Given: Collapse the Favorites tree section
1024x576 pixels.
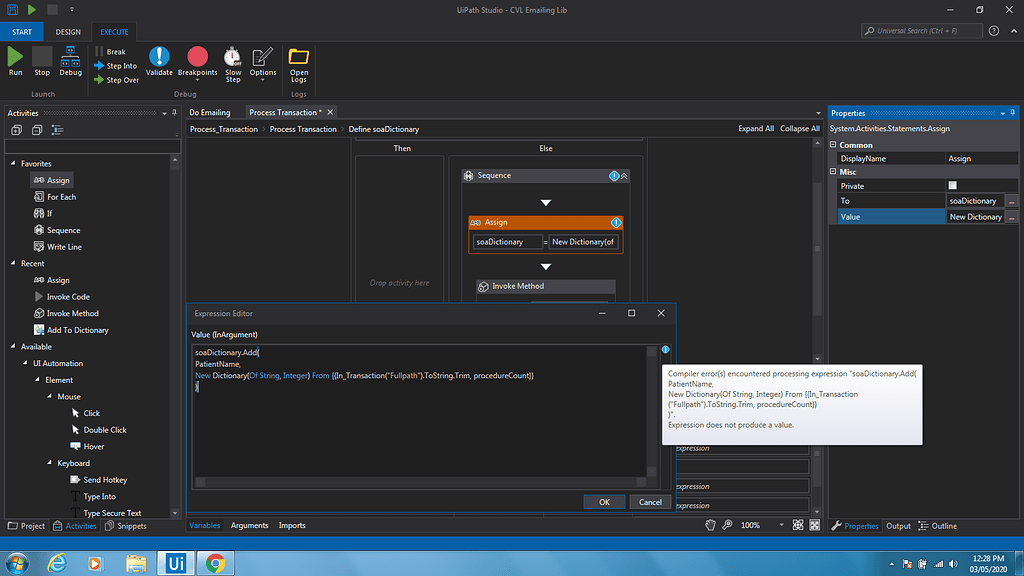Looking at the screenshot, I should [13, 164].
